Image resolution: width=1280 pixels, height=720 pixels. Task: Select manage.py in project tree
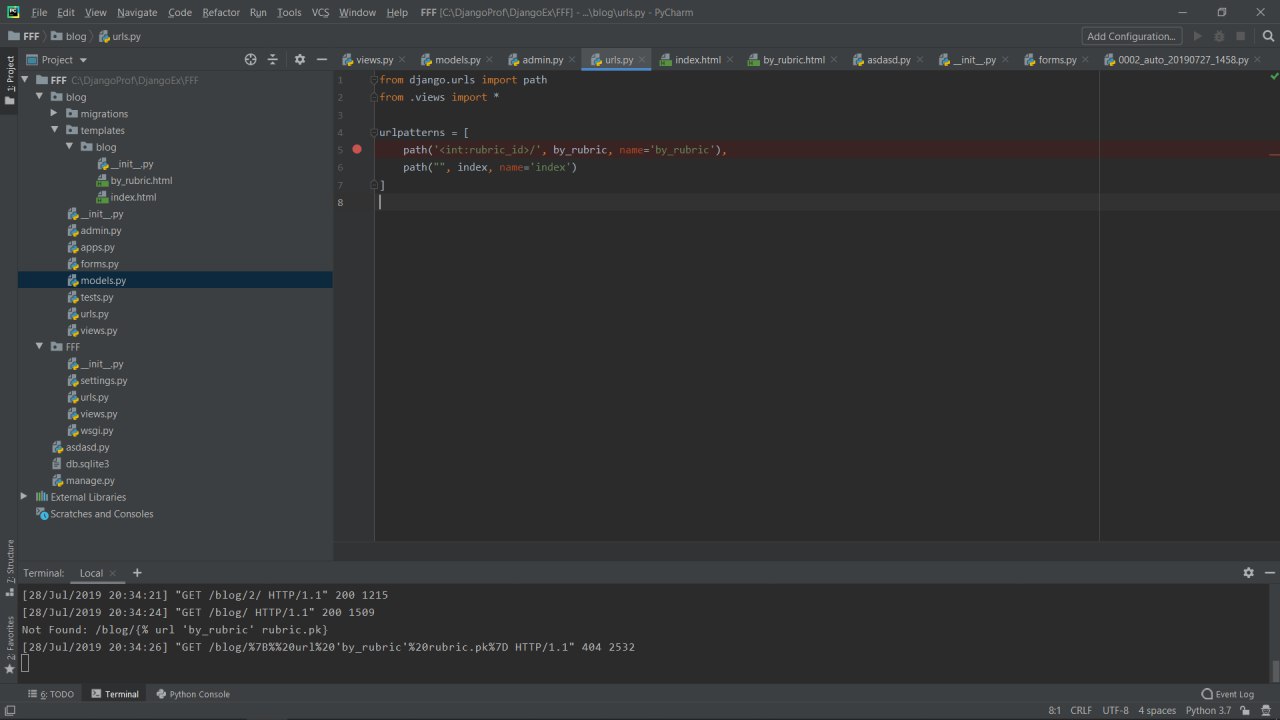(90, 481)
